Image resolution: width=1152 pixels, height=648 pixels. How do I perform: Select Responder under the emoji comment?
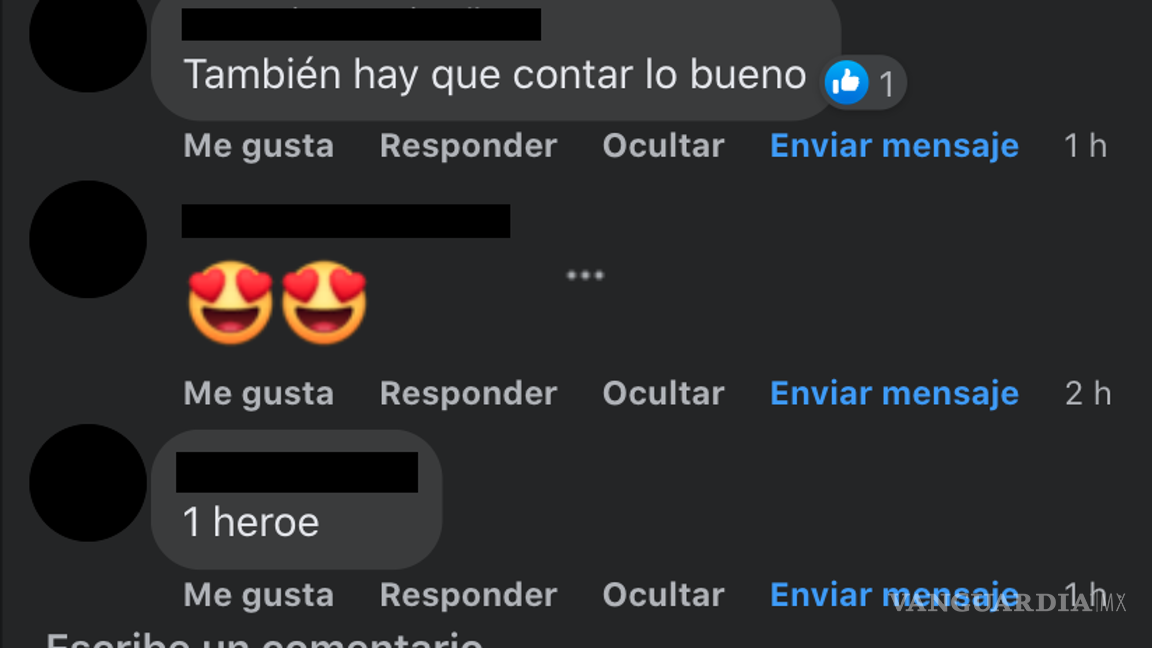468,393
